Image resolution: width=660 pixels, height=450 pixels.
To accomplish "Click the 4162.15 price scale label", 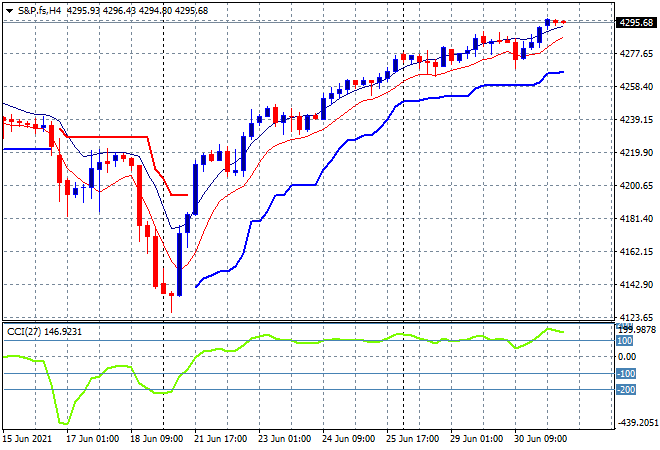I will pyautogui.click(x=636, y=251).
